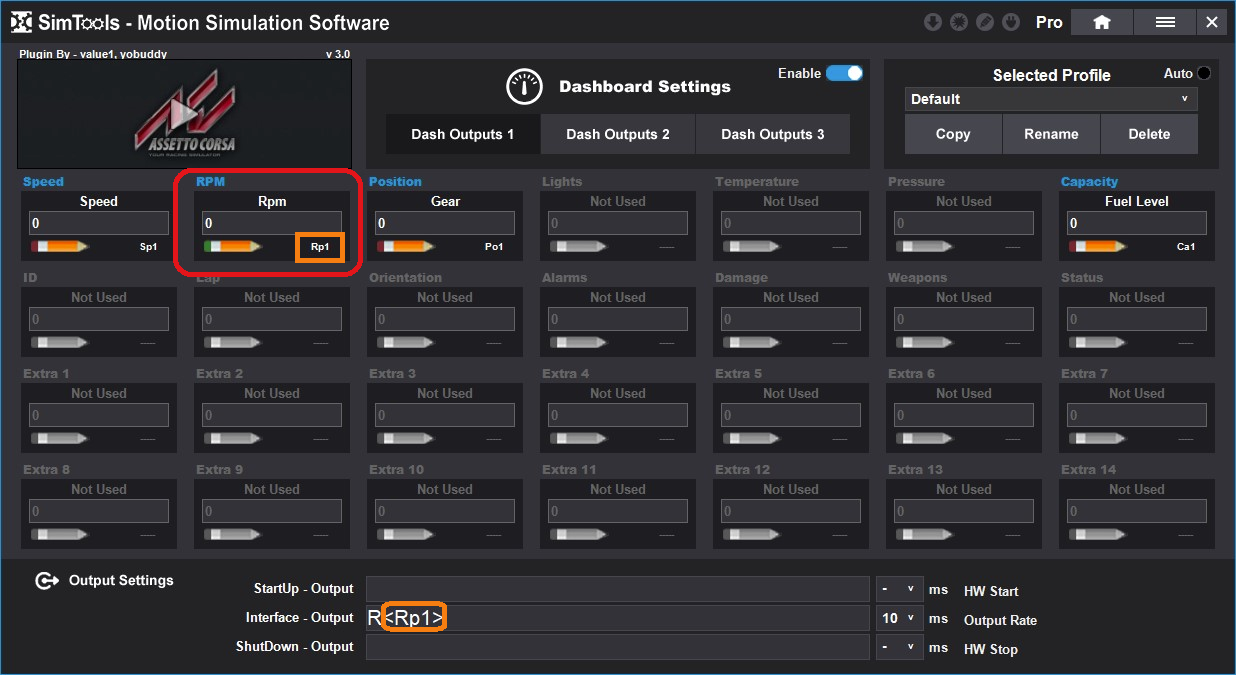Toggle the Dashboard Enable switch
This screenshot has width=1236, height=675.
point(844,73)
